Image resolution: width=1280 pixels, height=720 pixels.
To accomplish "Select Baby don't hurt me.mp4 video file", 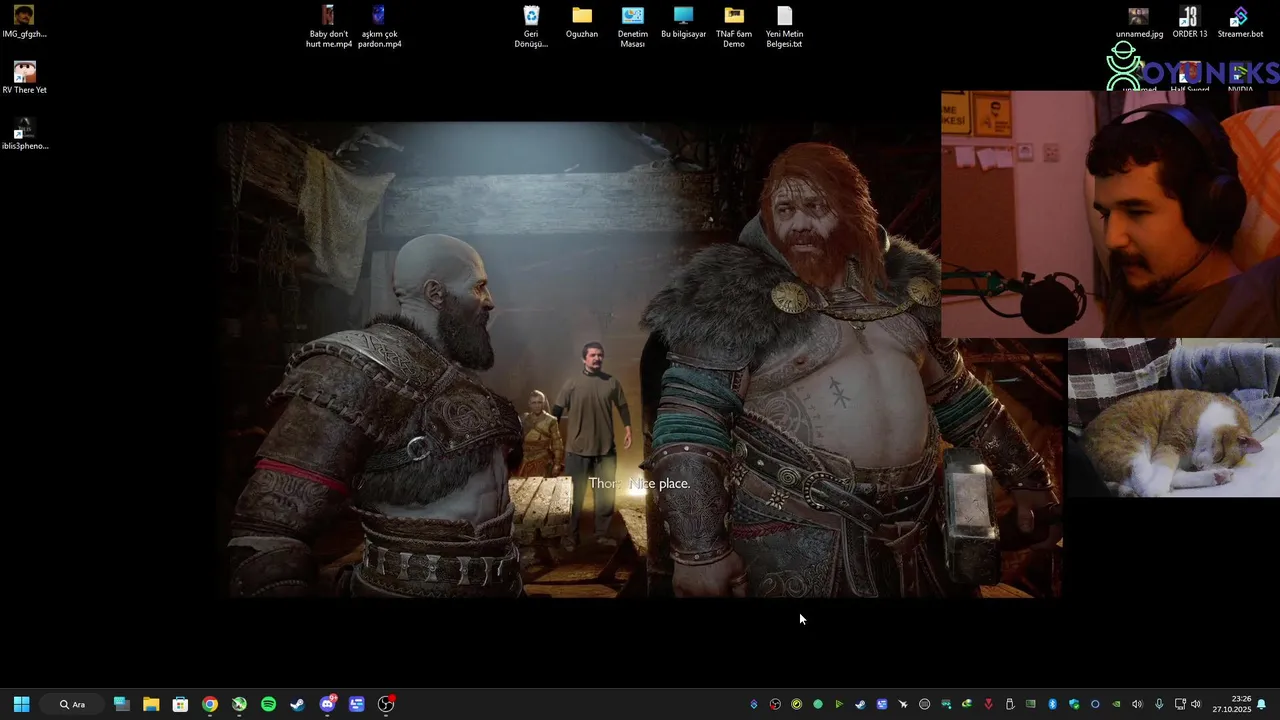I will pos(328,26).
